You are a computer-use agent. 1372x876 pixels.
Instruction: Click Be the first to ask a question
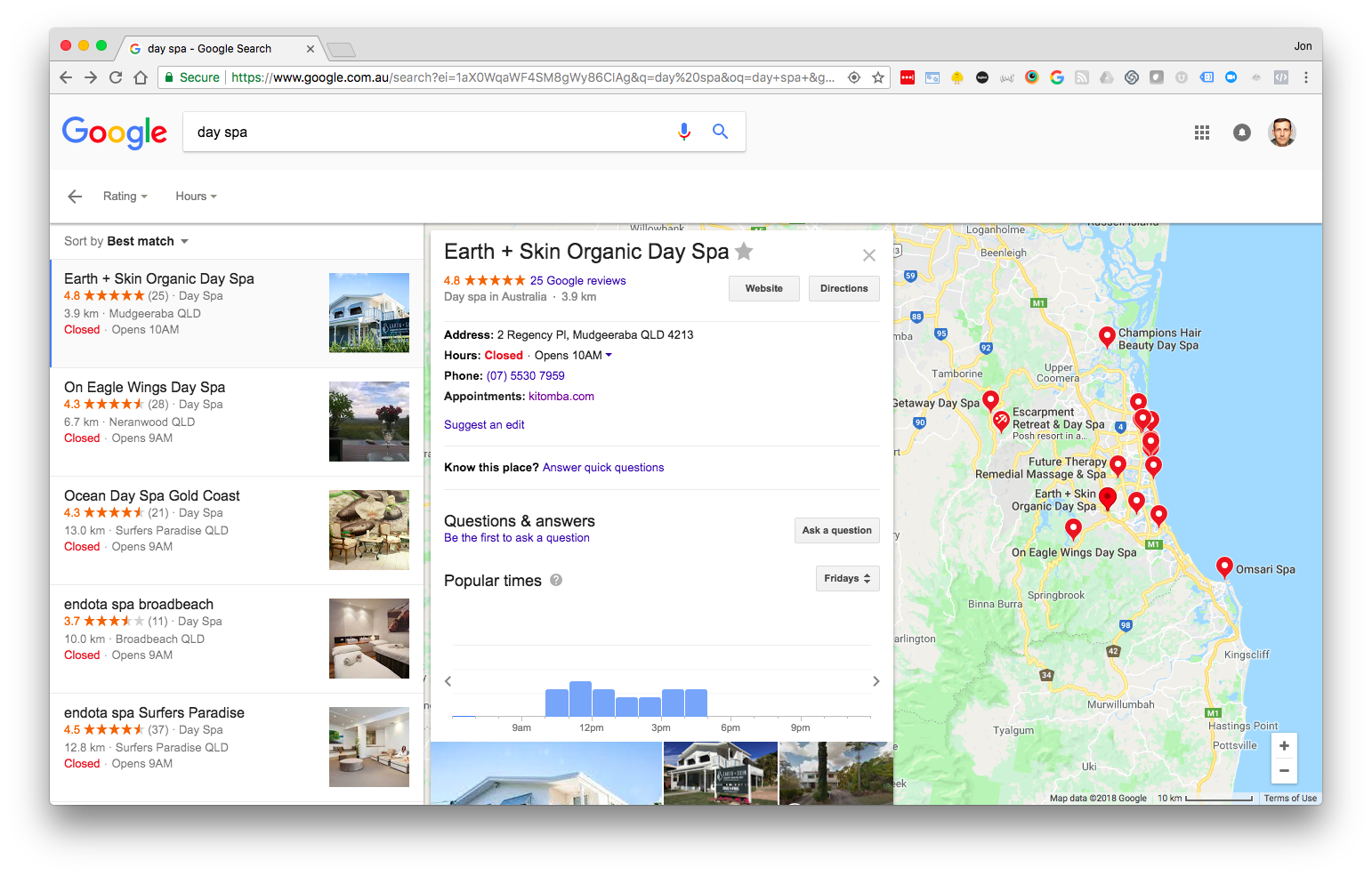pos(517,538)
